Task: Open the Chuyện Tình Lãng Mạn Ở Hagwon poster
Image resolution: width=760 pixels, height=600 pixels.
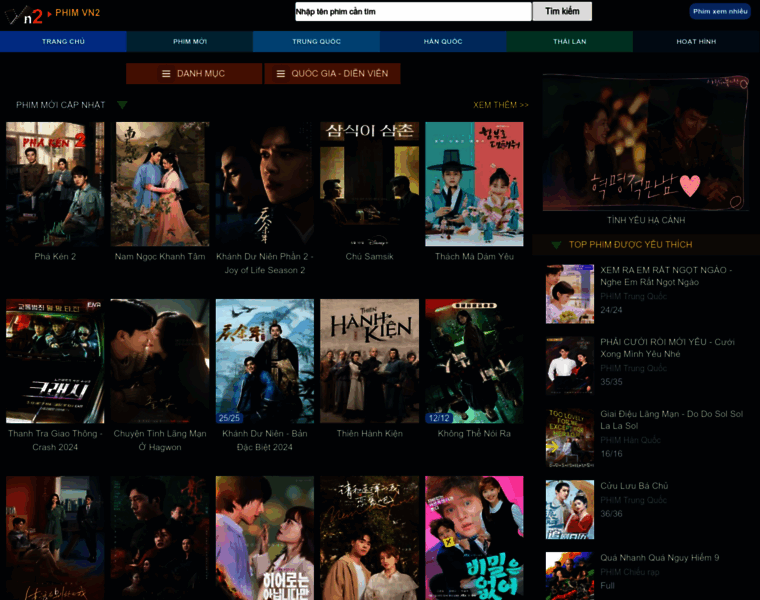Action: coord(160,361)
